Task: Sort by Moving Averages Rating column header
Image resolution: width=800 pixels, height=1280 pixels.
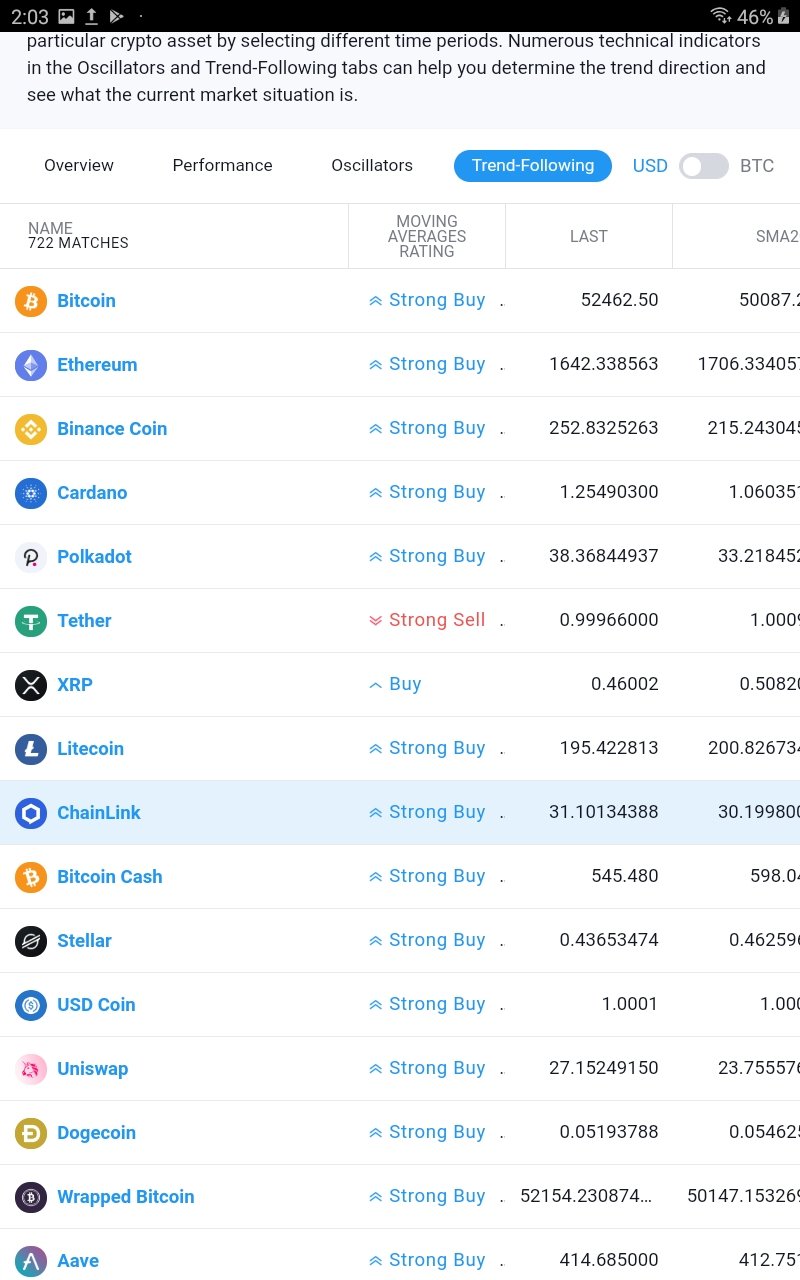Action: tap(427, 236)
